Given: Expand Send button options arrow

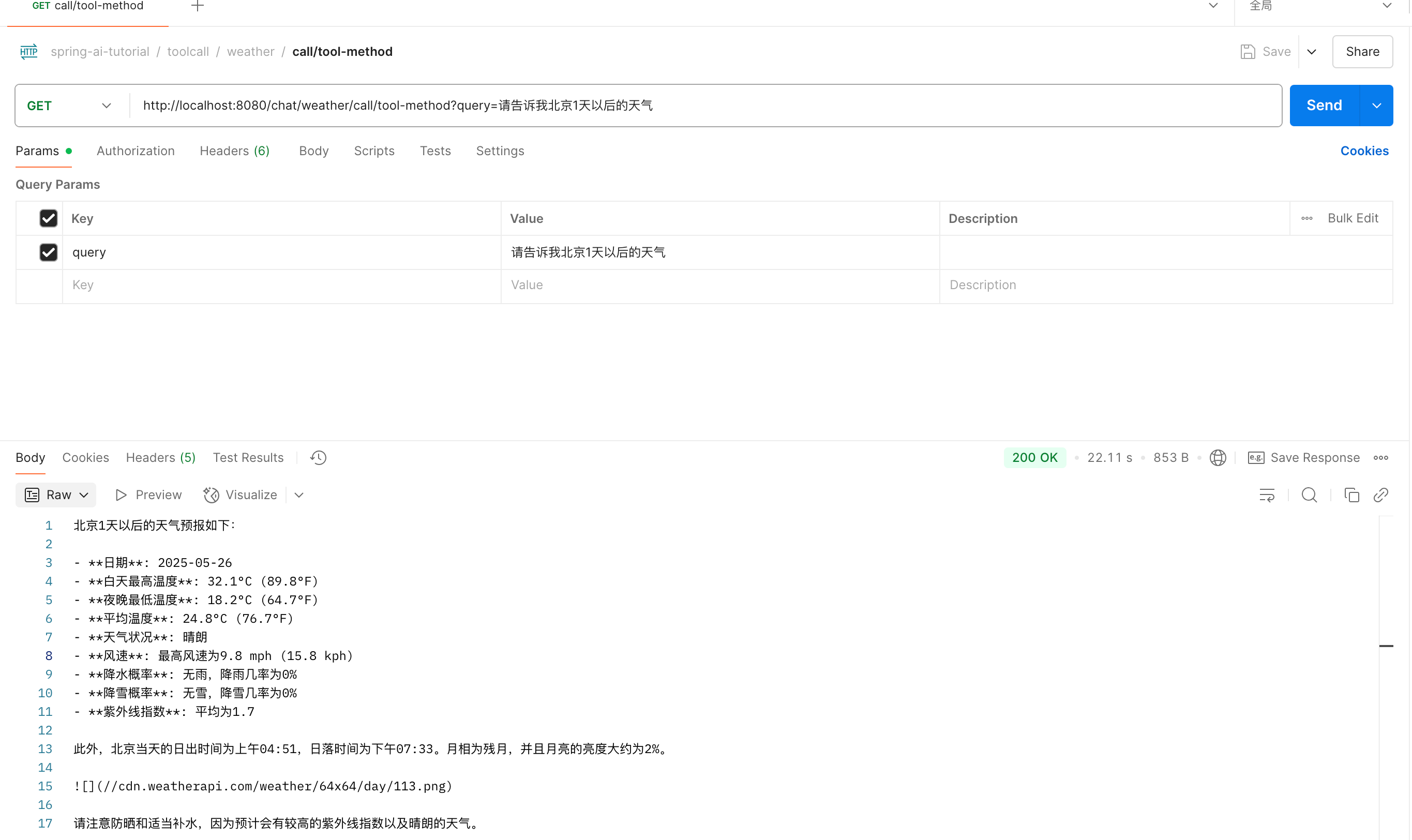Looking at the screenshot, I should coord(1376,106).
